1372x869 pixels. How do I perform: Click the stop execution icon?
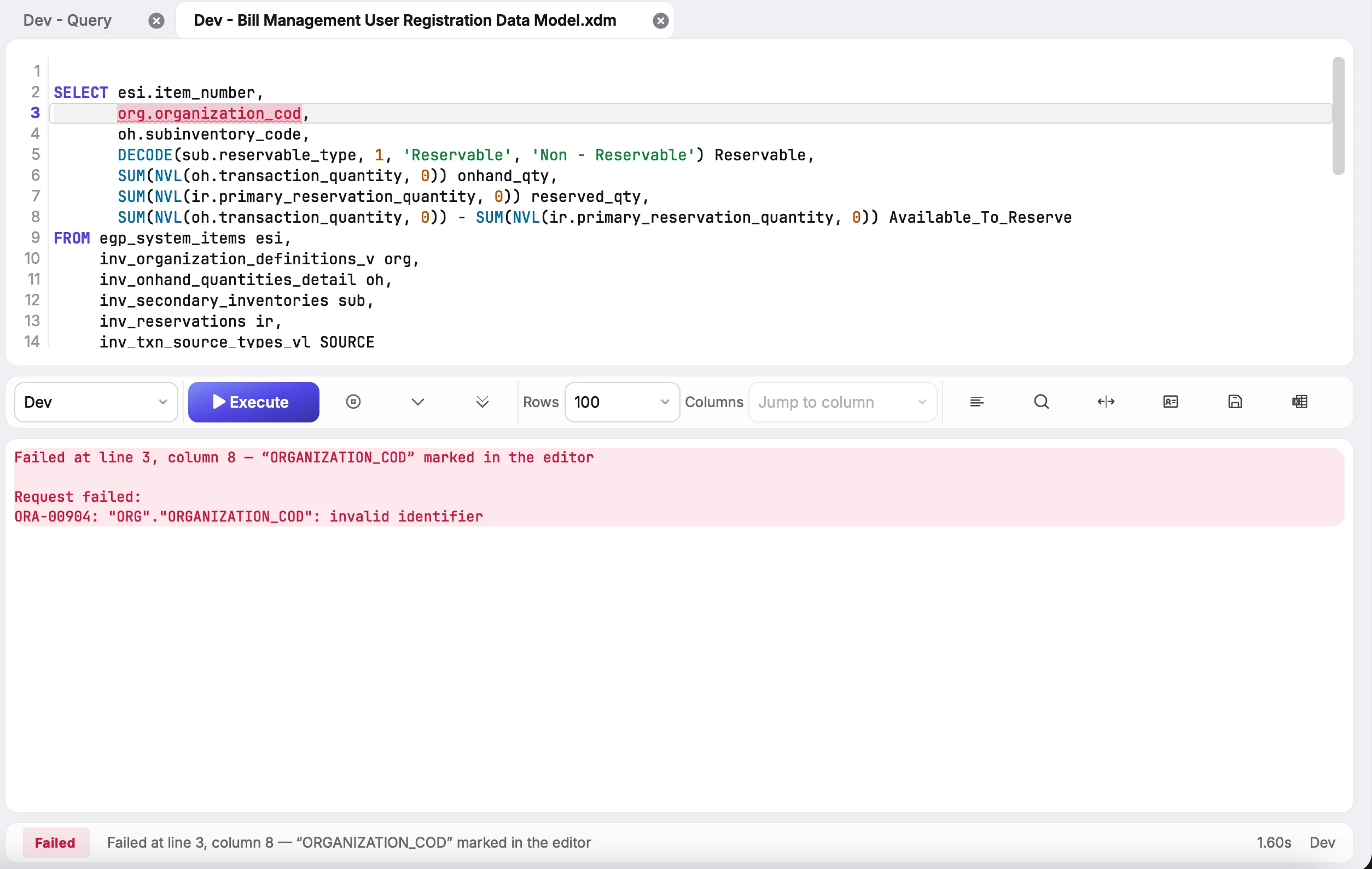(x=353, y=402)
